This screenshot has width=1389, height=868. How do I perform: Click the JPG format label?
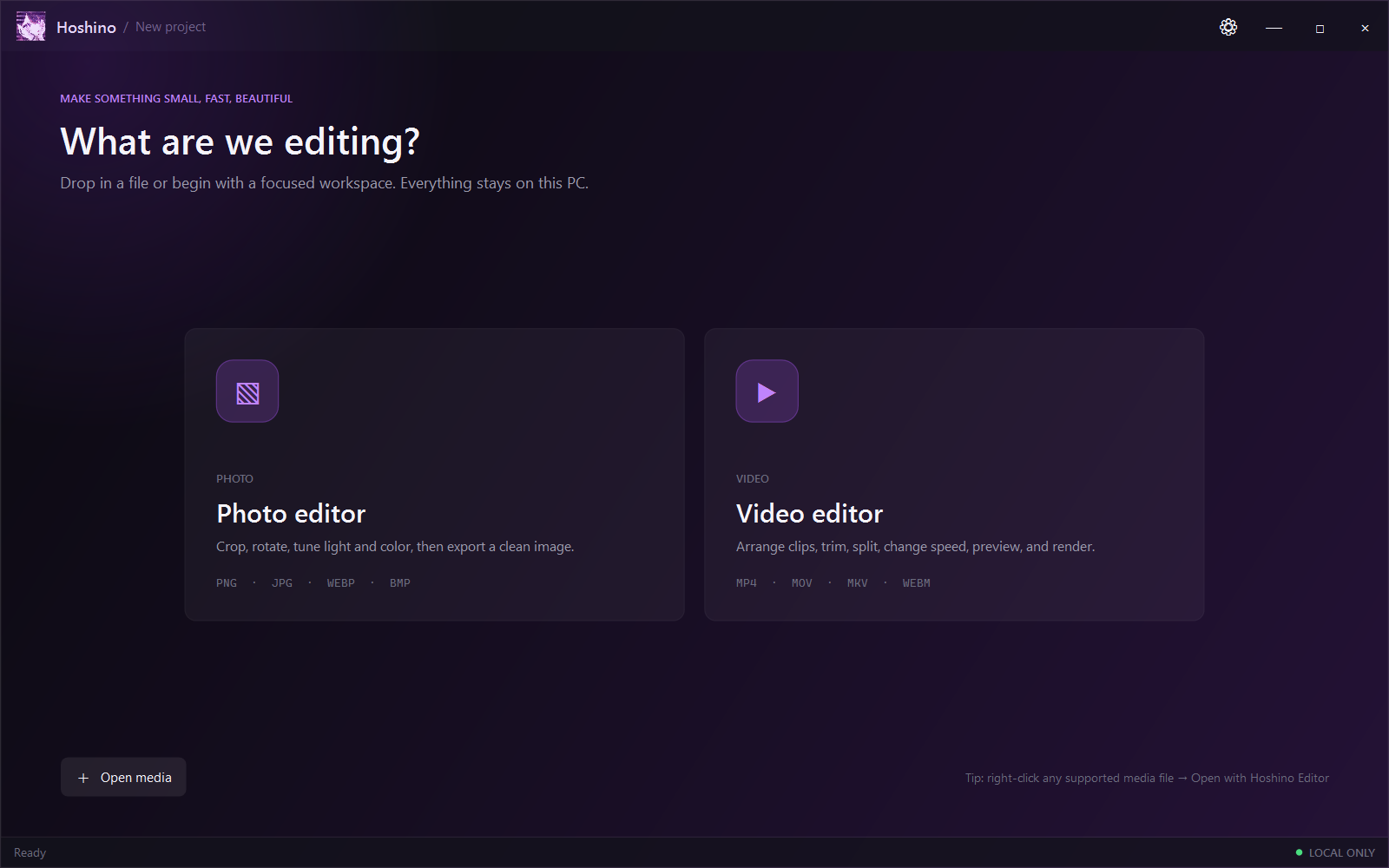[x=282, y=583]
